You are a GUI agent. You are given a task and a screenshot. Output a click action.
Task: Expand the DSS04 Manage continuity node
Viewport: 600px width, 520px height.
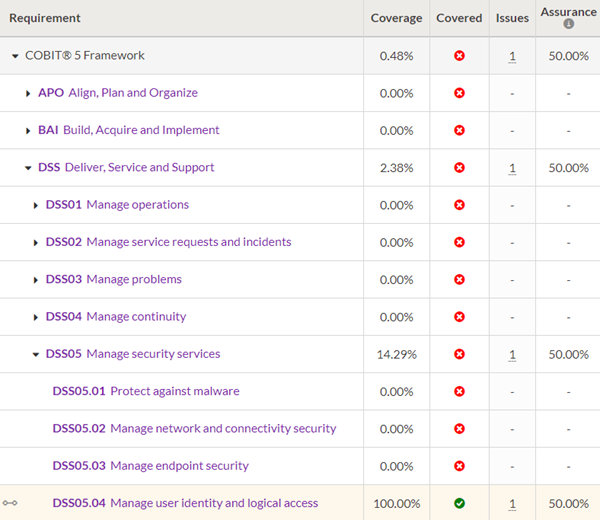coord(35,317)
